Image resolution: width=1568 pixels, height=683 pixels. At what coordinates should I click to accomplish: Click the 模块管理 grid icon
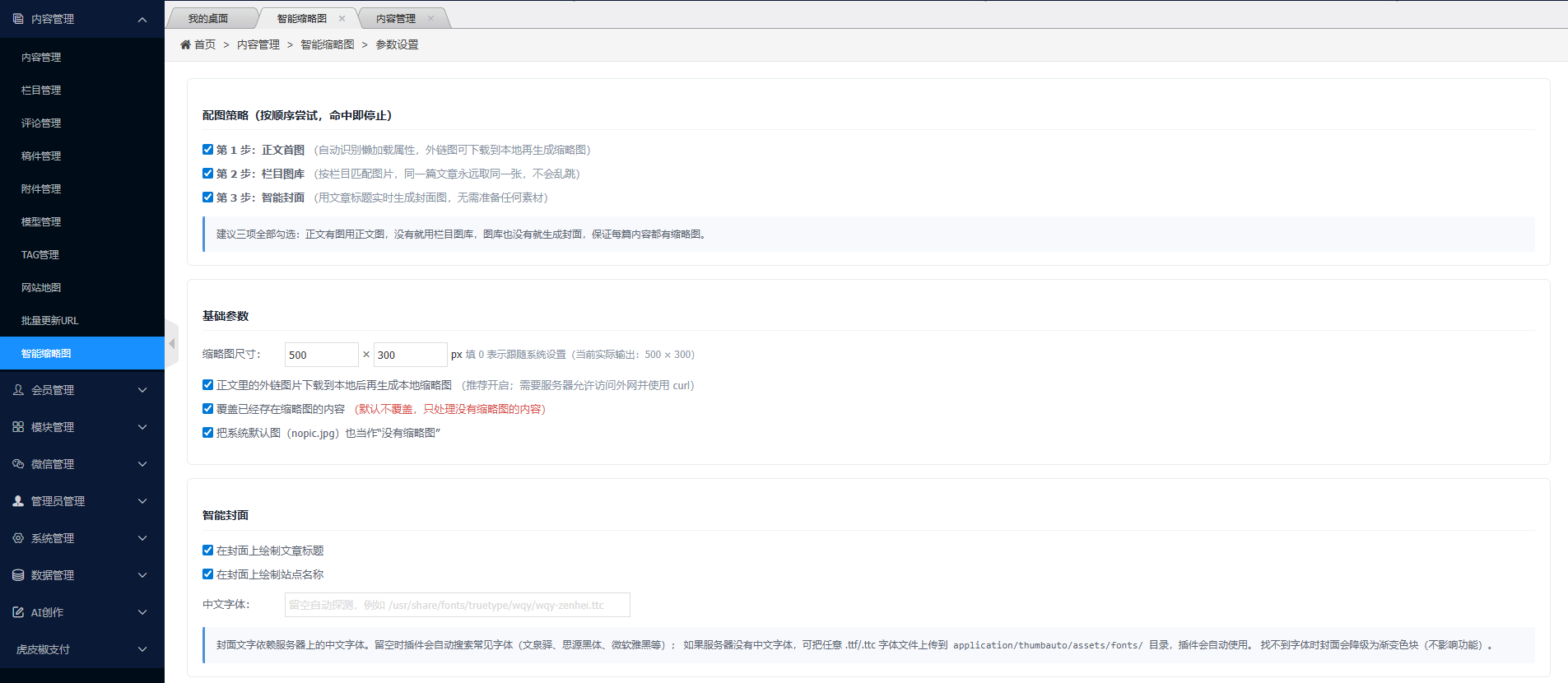tap(18, 427)
